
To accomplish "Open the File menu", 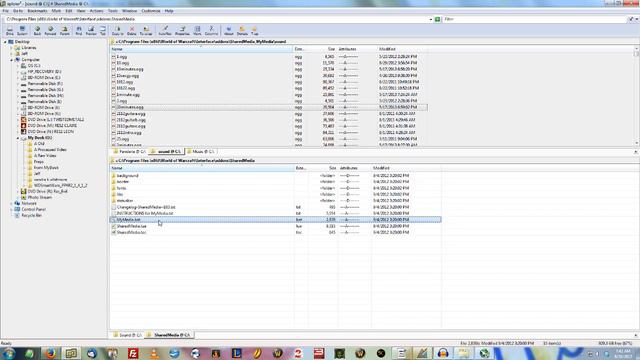I will pyautogui.click(x=5, y=11).
